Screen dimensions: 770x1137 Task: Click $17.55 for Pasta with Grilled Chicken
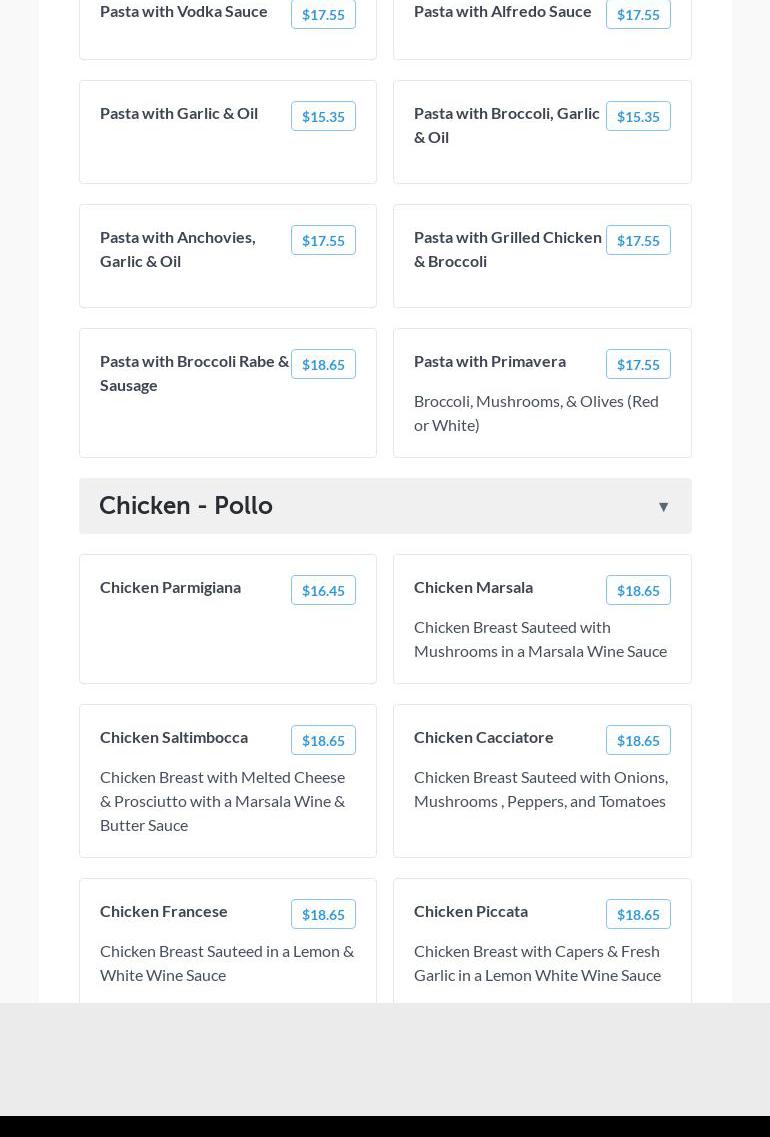tap(637, 241)
